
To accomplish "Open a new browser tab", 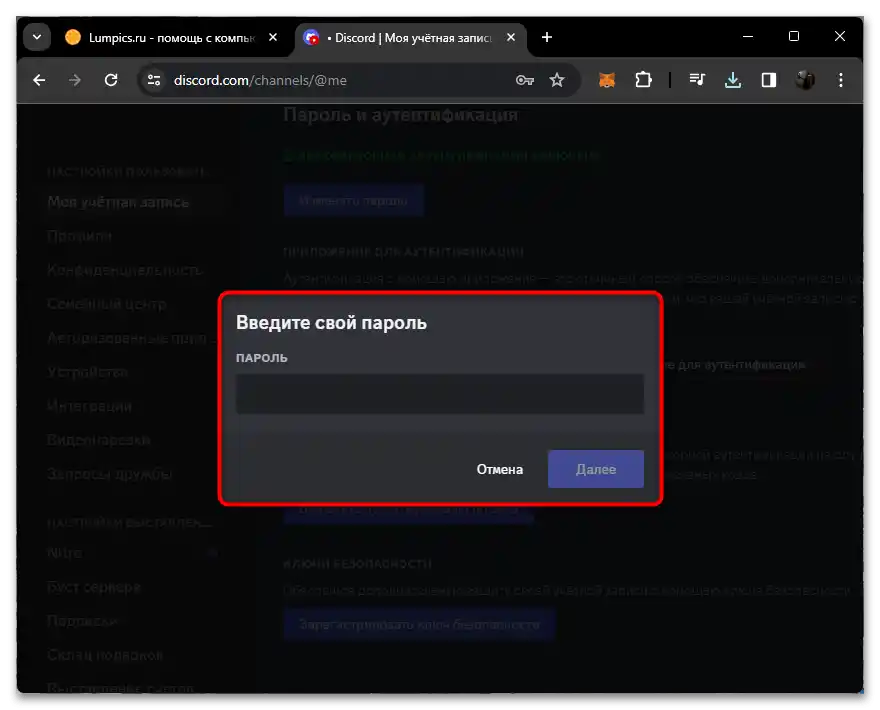I will [547, 37].
